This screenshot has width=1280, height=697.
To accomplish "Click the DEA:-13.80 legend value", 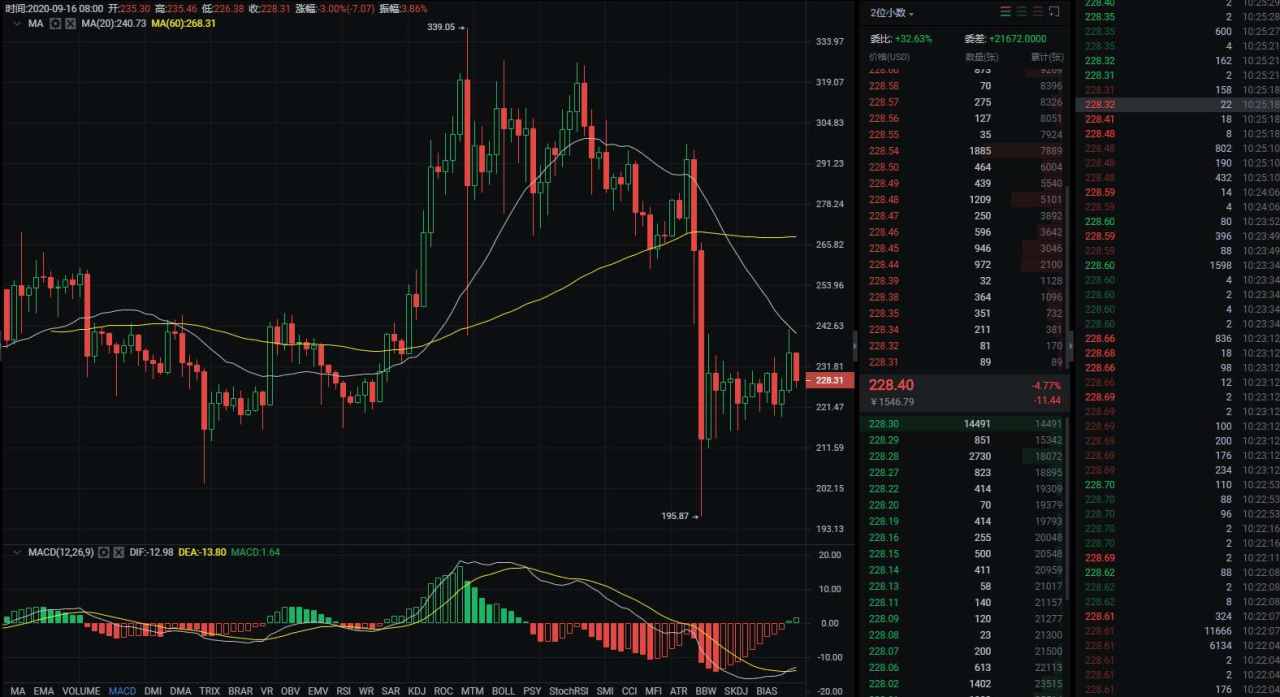I will [x=203, y=552].
